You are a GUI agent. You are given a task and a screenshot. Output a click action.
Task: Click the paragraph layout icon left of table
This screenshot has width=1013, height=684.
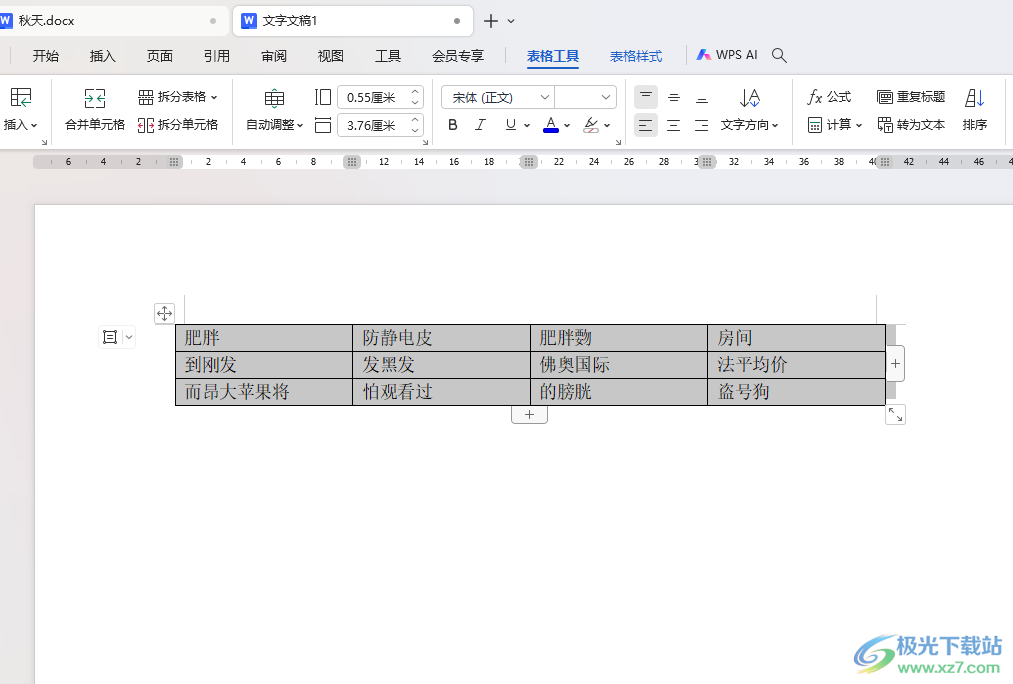[x=110, y=337]
